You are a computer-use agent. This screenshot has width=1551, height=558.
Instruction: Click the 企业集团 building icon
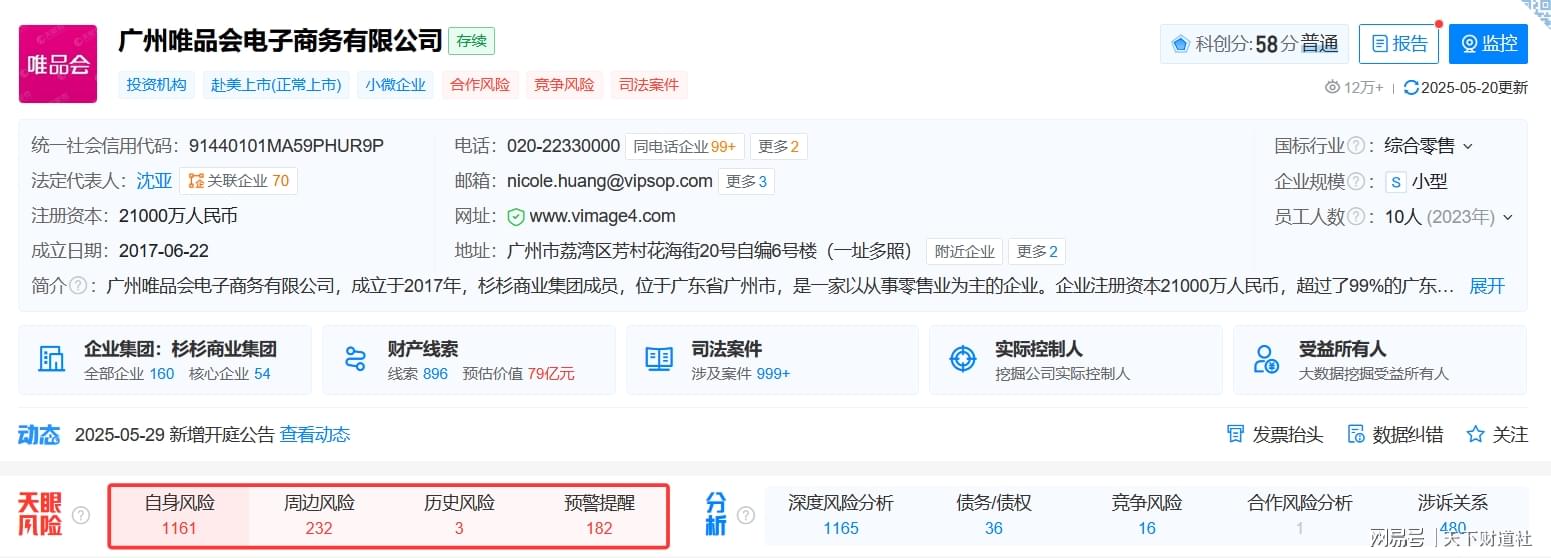[51, 359]
